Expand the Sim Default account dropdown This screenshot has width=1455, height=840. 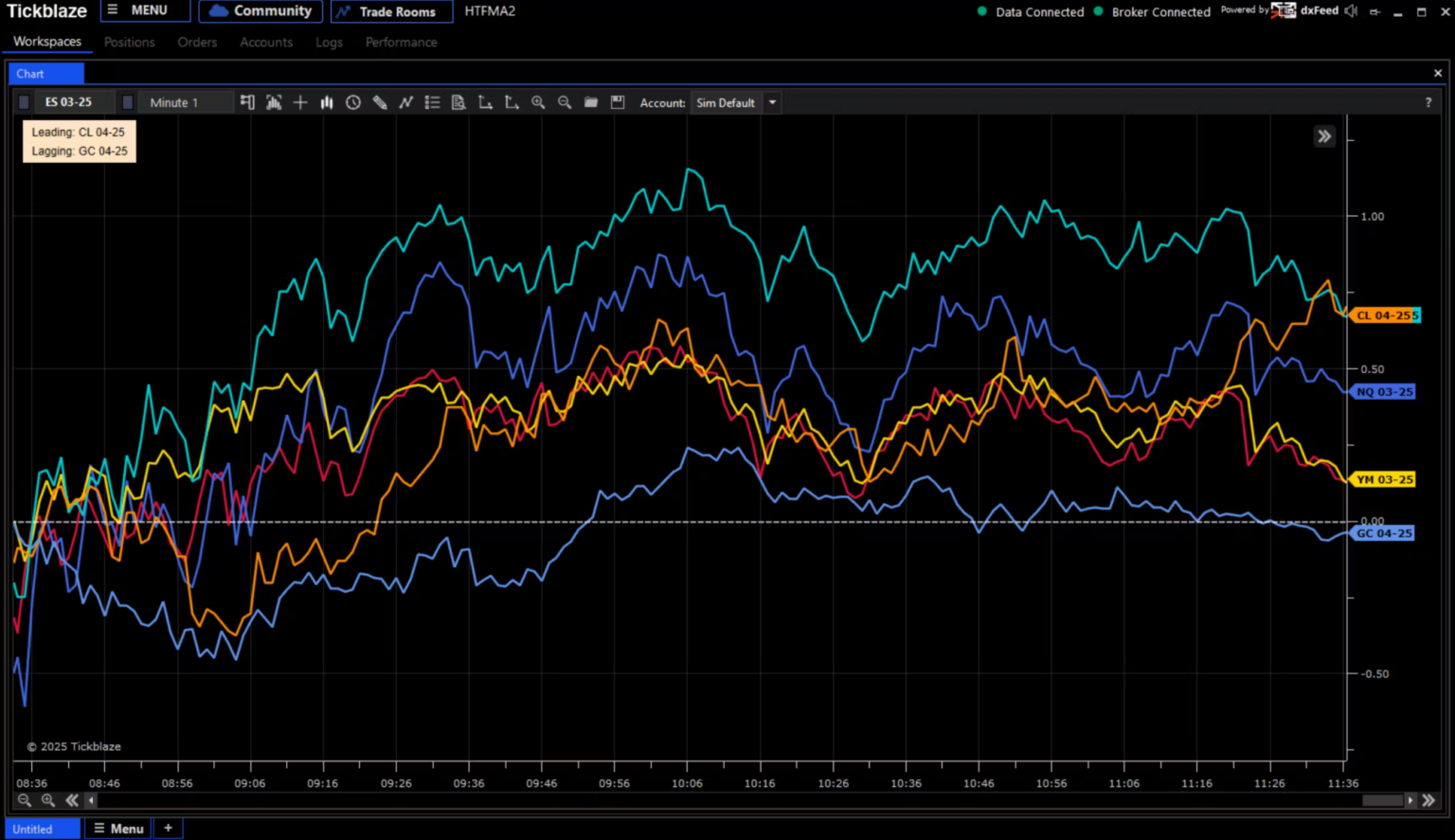point(772,102)
